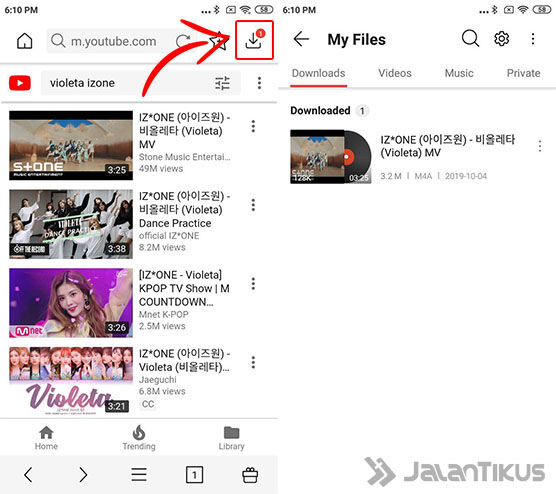Open the browser hamburger menu

pos(139,474)
